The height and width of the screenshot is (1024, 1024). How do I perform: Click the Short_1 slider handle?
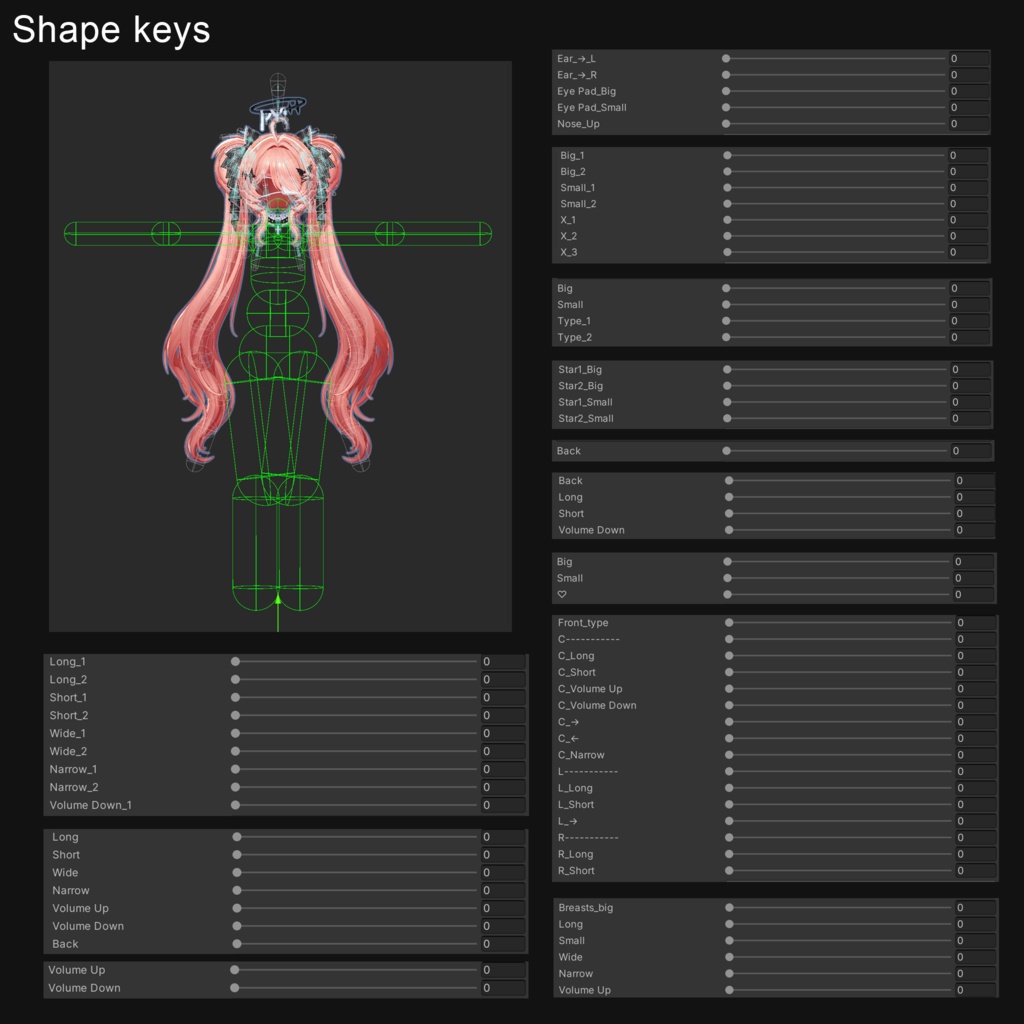coord(235,697)
